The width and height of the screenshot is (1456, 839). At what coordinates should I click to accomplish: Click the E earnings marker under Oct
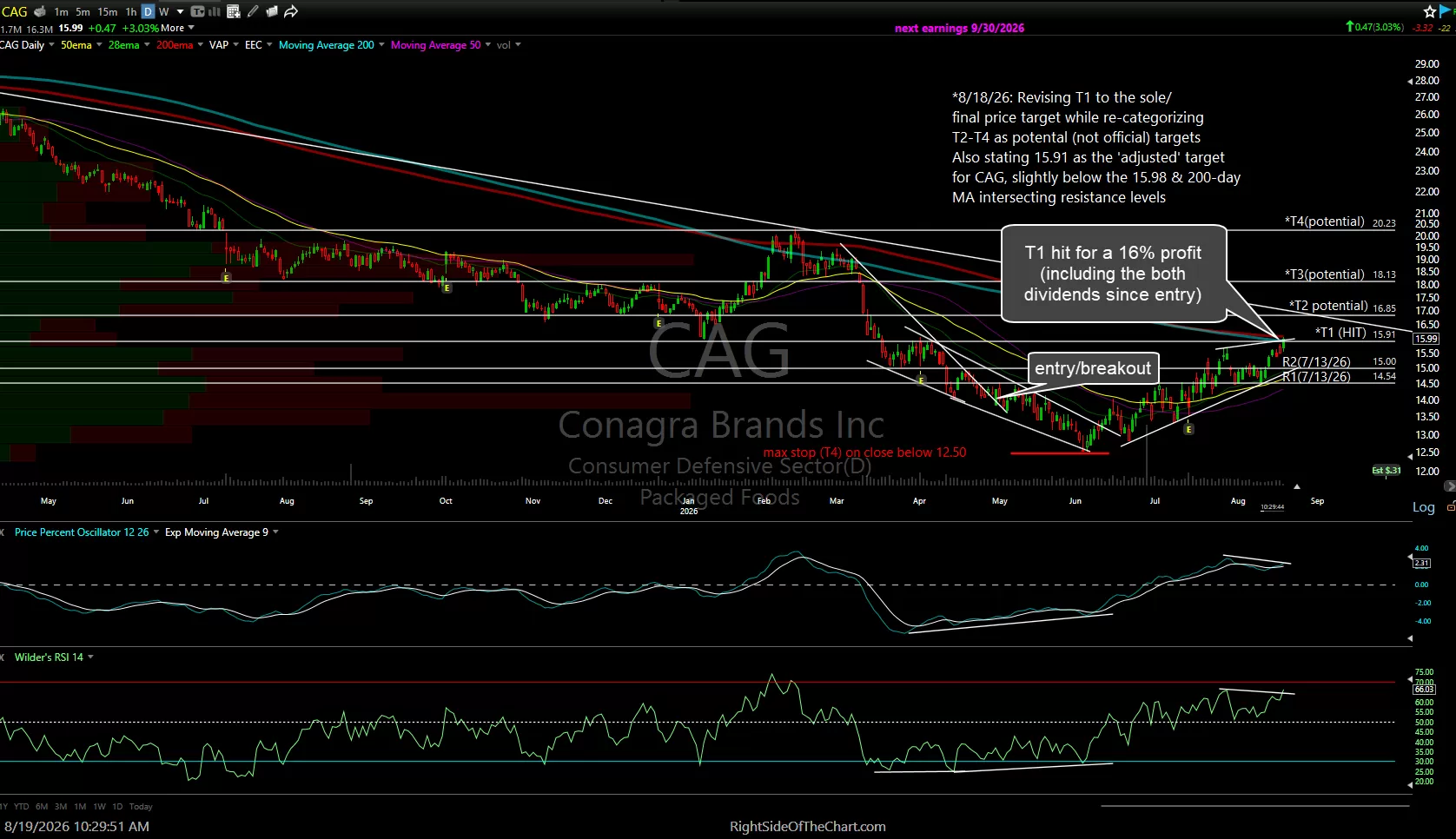(x=447, y=287)
